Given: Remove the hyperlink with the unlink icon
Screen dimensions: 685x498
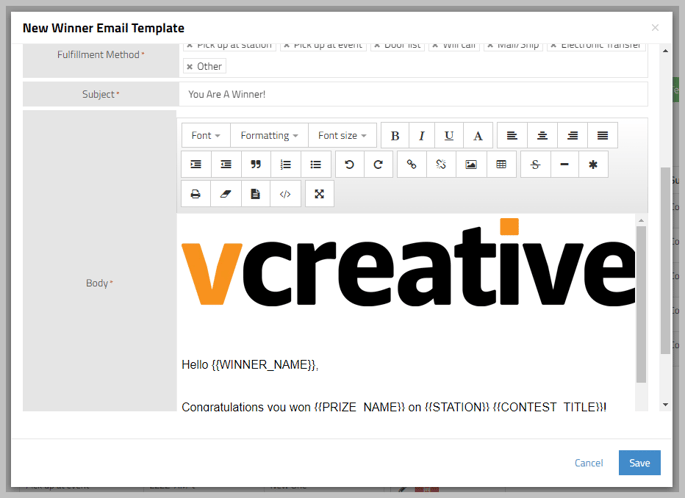Looking at the screenshot, I should 441,164.
